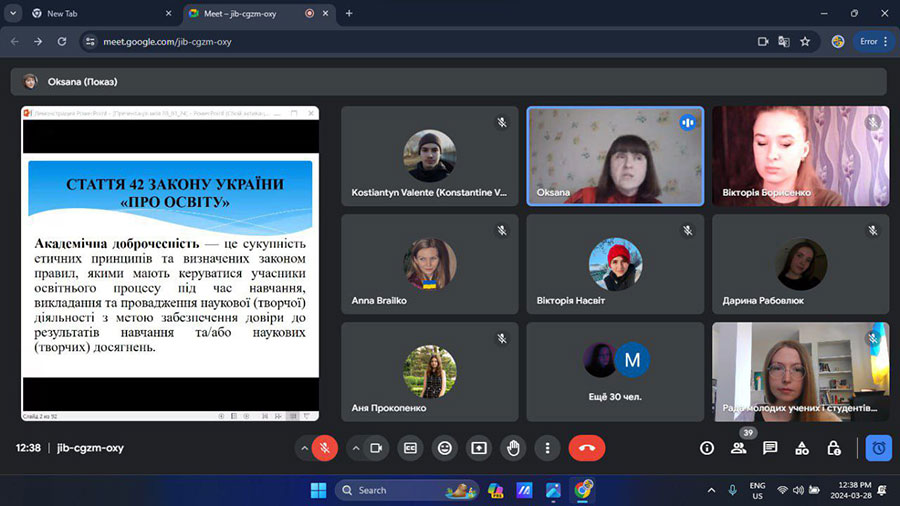Screen dimensions: 900x506
Task: Open the tab search dropdown
Action: point(13,13)
